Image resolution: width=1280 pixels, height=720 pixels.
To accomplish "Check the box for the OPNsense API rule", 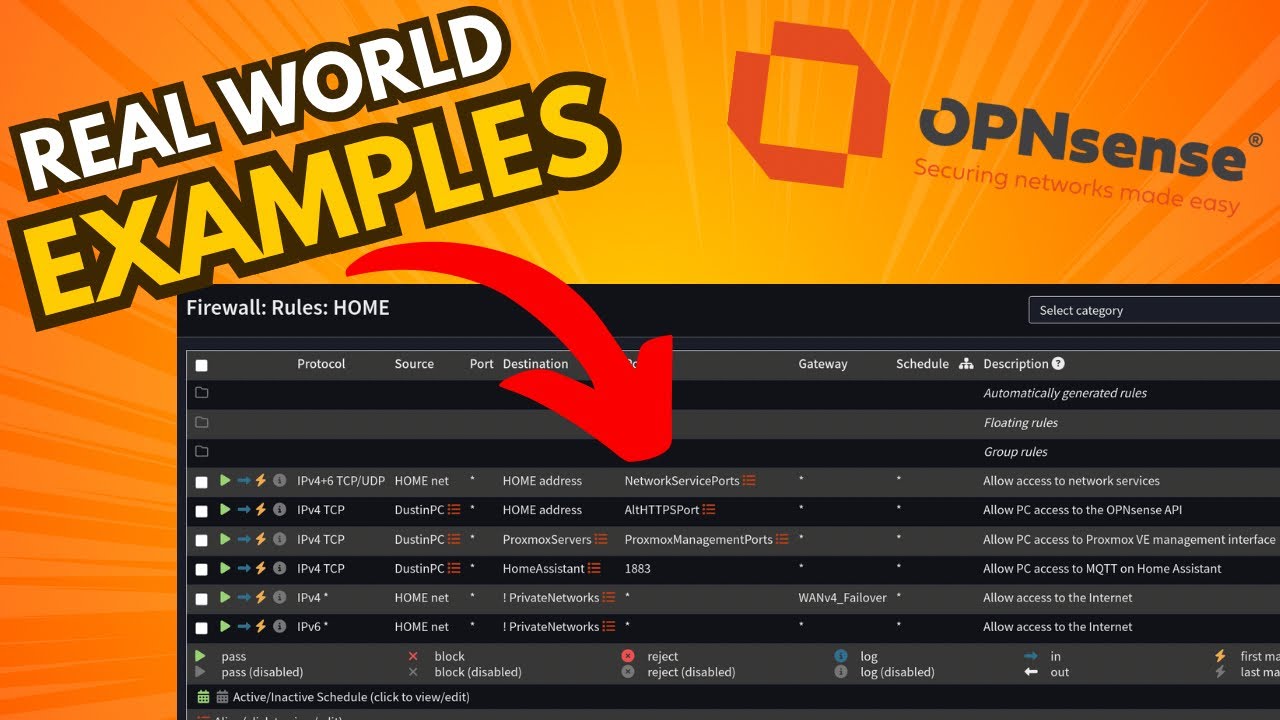I will pos(202,511).
